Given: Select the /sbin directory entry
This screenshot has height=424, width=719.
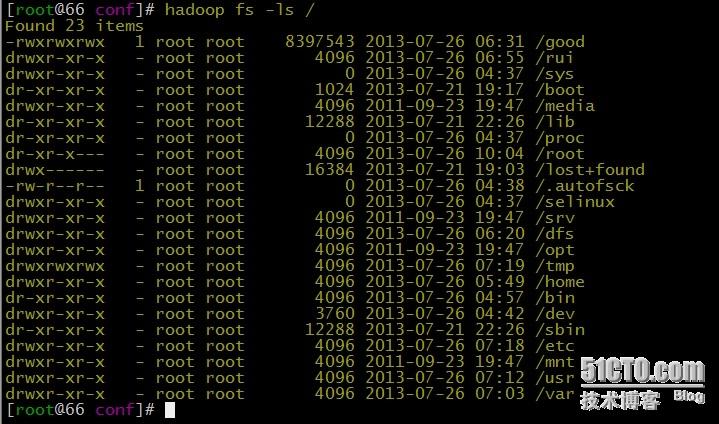Looking at the screenshot, I should 560,330.
